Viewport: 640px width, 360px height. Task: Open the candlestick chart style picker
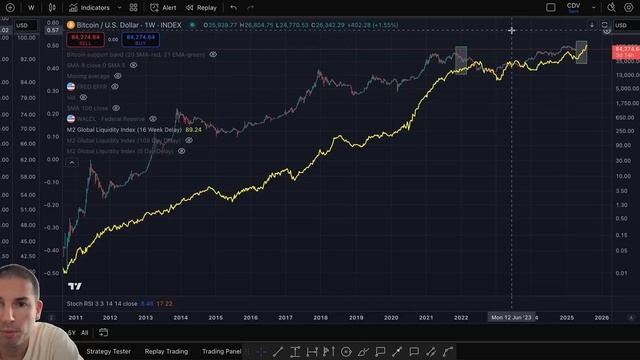52,7
